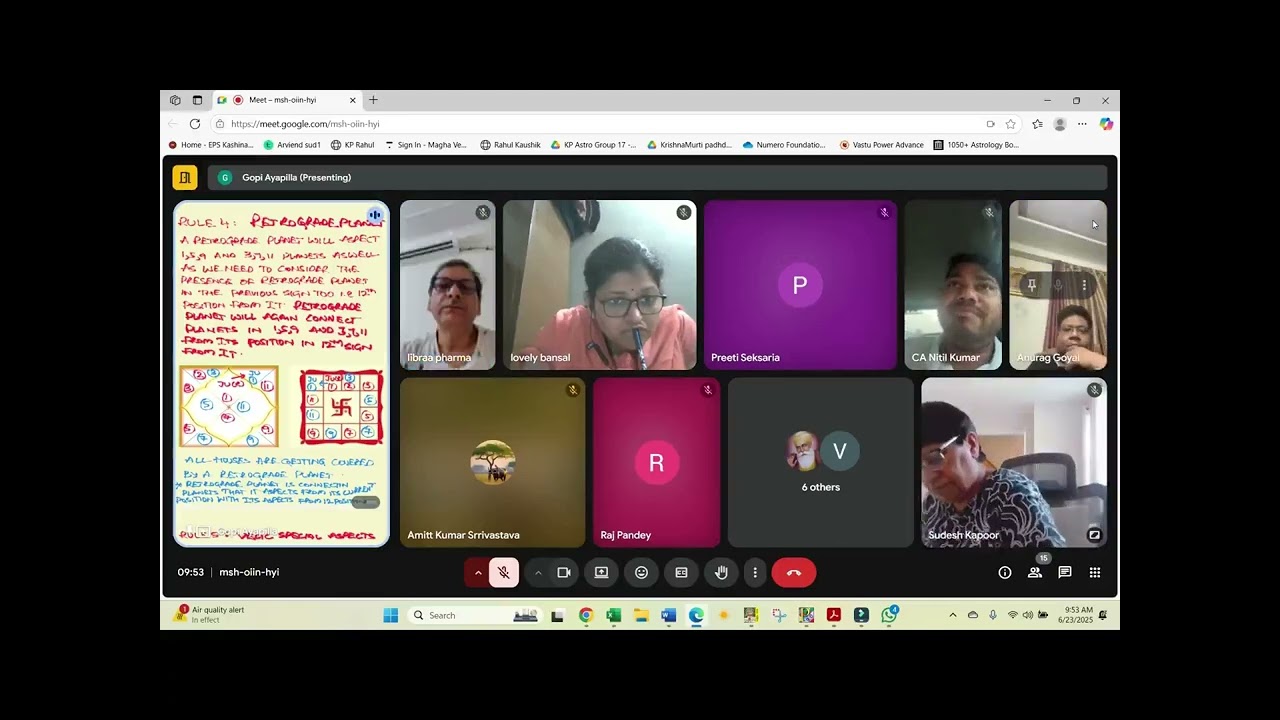The image size is (1280, 720).
Task: Open Rahul Kaushik bookmark
Action: (x=510, y=145)
